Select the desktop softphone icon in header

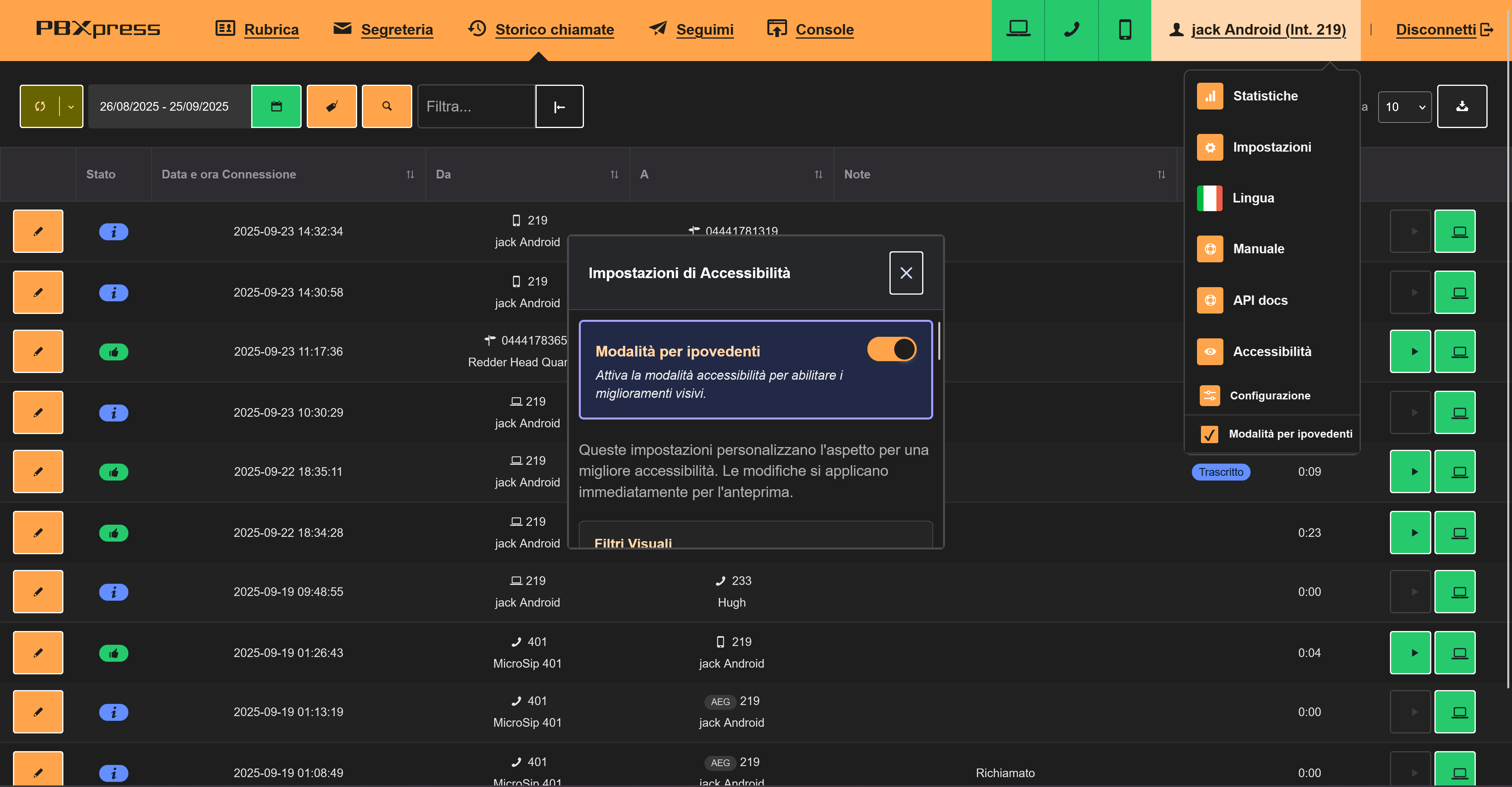(1018, 29)
